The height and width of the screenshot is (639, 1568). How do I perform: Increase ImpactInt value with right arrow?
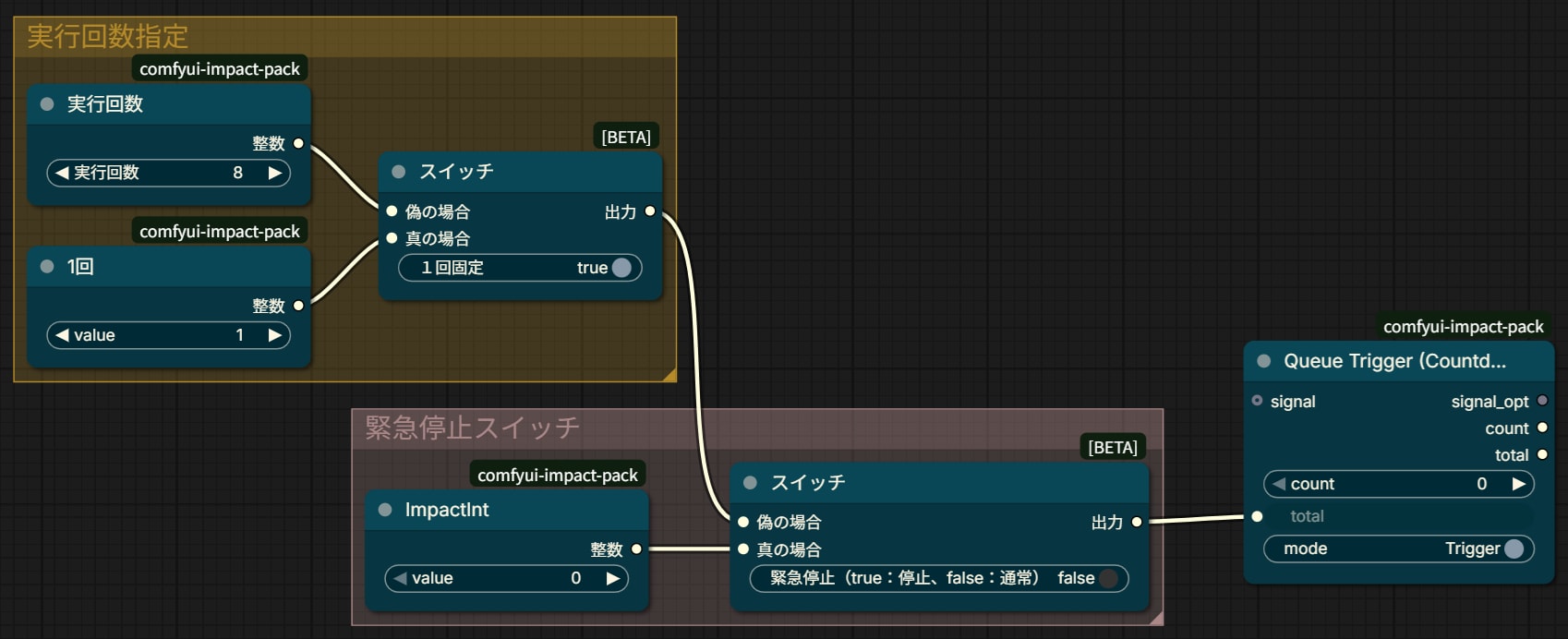[612, 578]
